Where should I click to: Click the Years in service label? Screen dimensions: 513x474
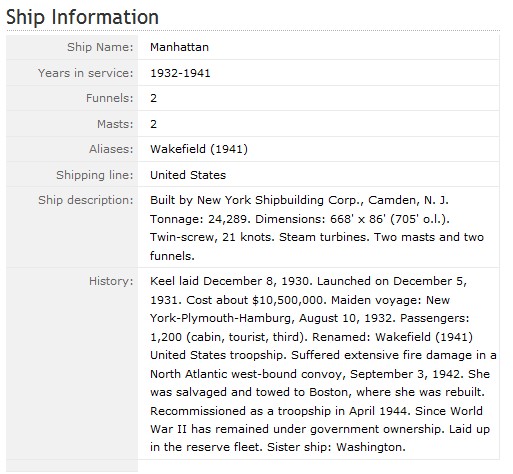pos(85,73)
